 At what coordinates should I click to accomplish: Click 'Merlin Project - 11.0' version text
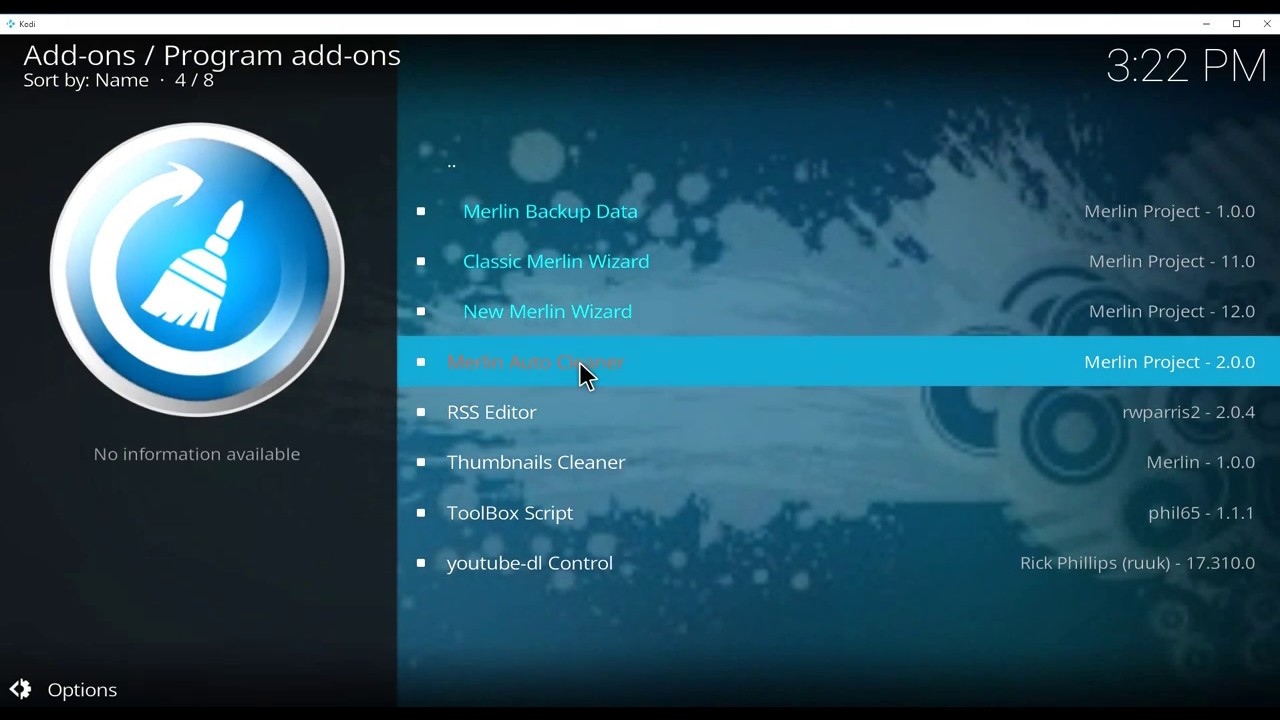pos(1172,261)
